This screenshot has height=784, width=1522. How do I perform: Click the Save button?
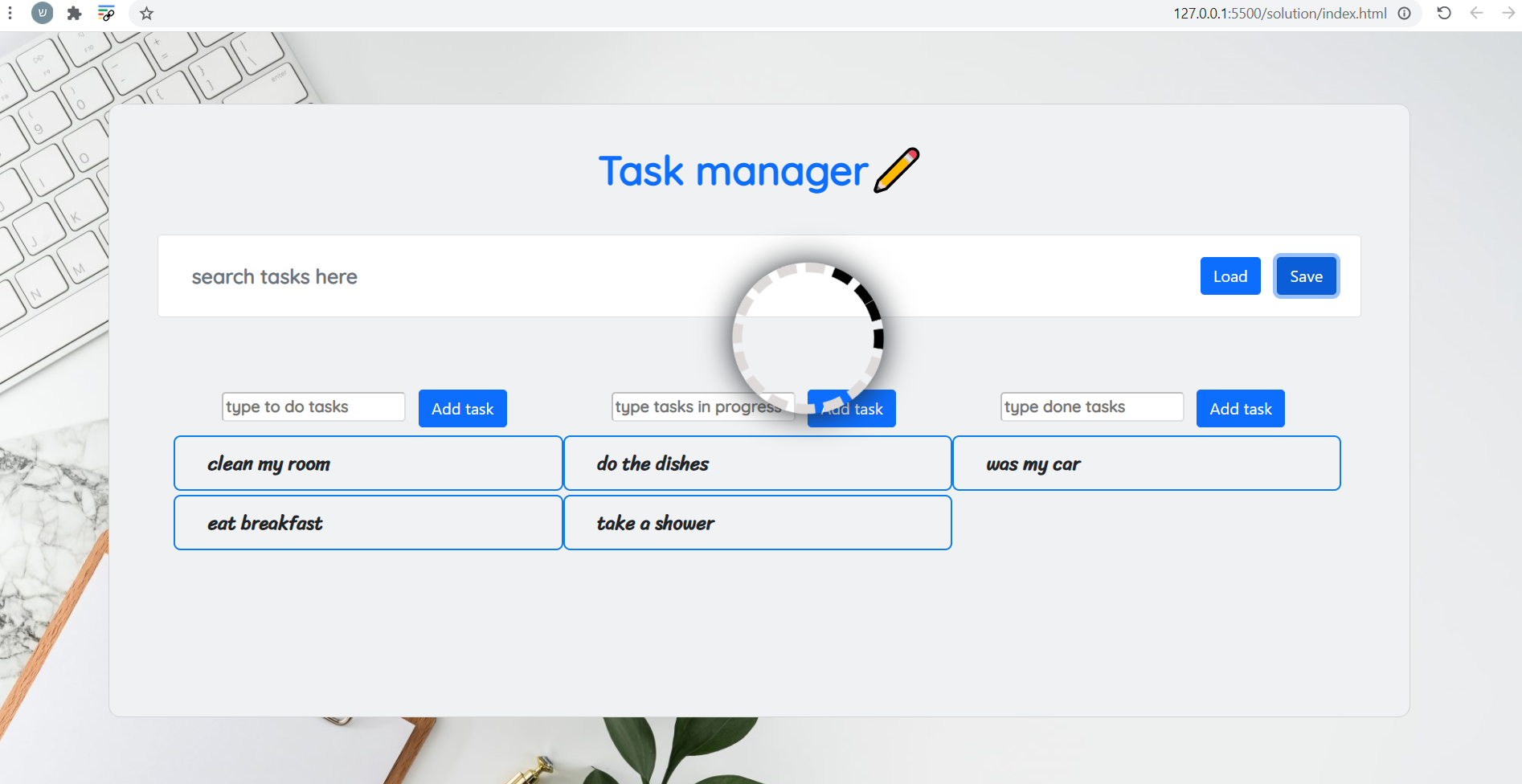1306,276
